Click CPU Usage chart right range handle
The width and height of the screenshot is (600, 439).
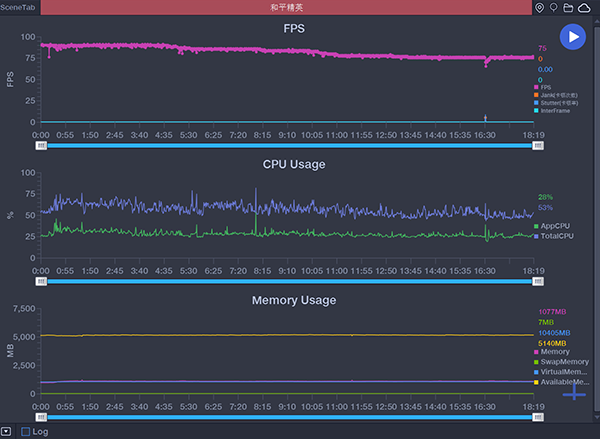[x=538, y=281]
